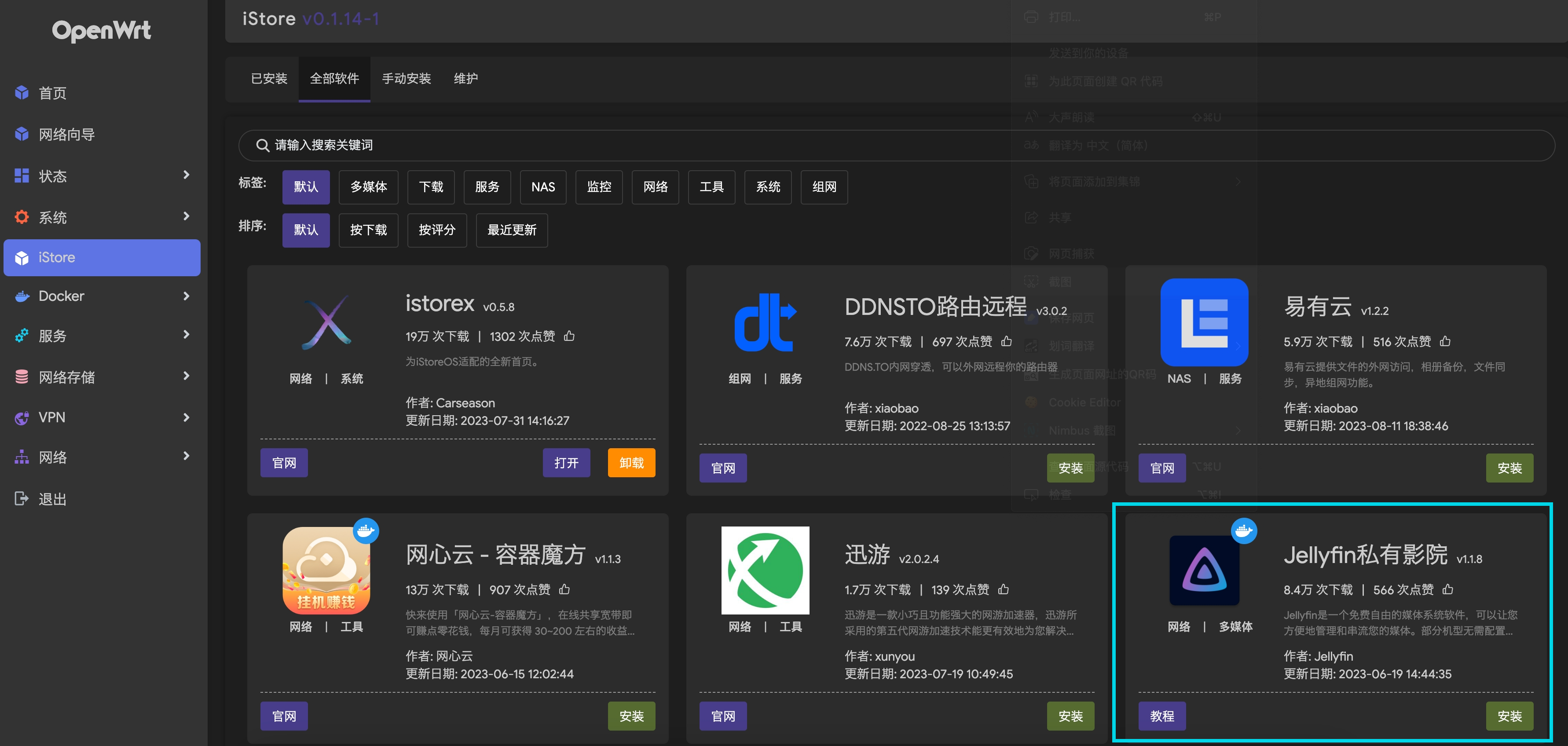Viewport: 1568px width, 746px height.
Task: Open the 手动安装 tab
Action: [x=406, y=78]
